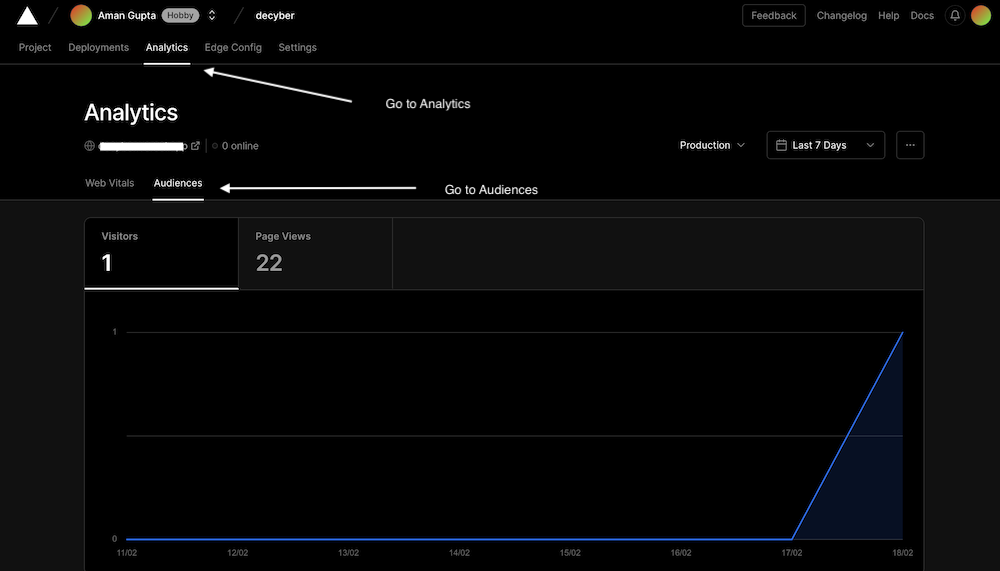The image size is (1000, 571).
Task: Open notifications bell icon
Action: click(955, 16)
